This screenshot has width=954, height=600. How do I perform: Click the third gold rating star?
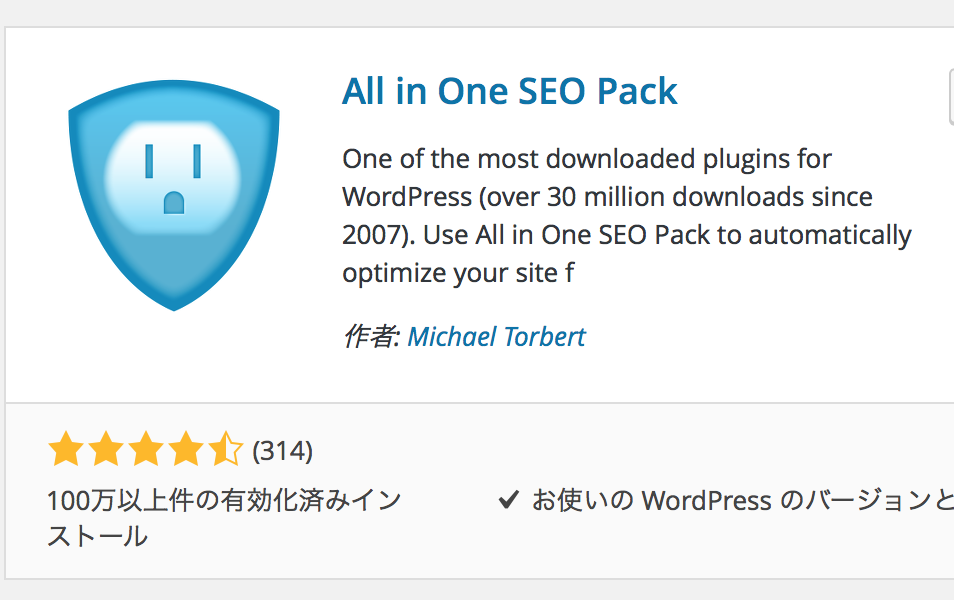[x=146, y=451]
